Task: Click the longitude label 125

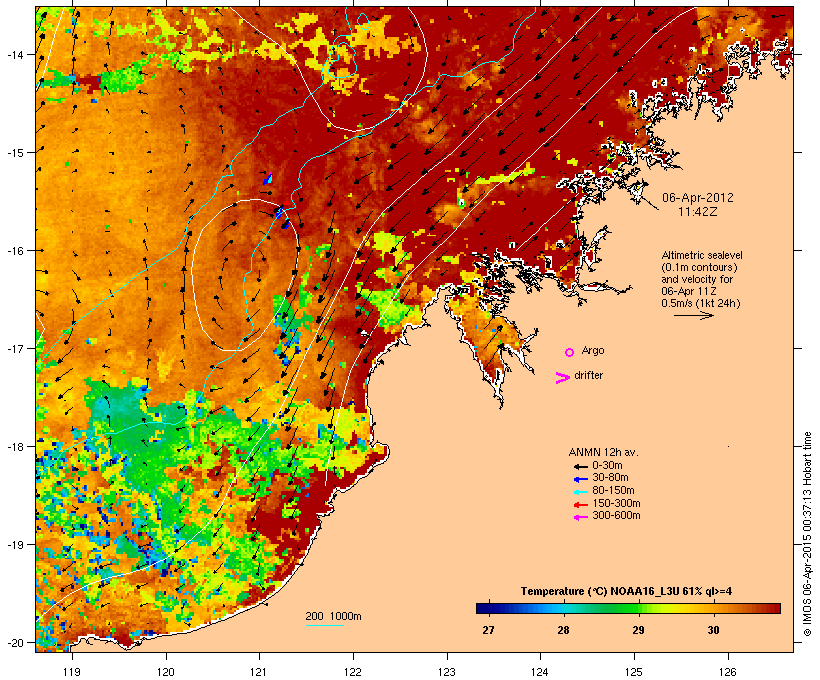Action: coord(634,672)
